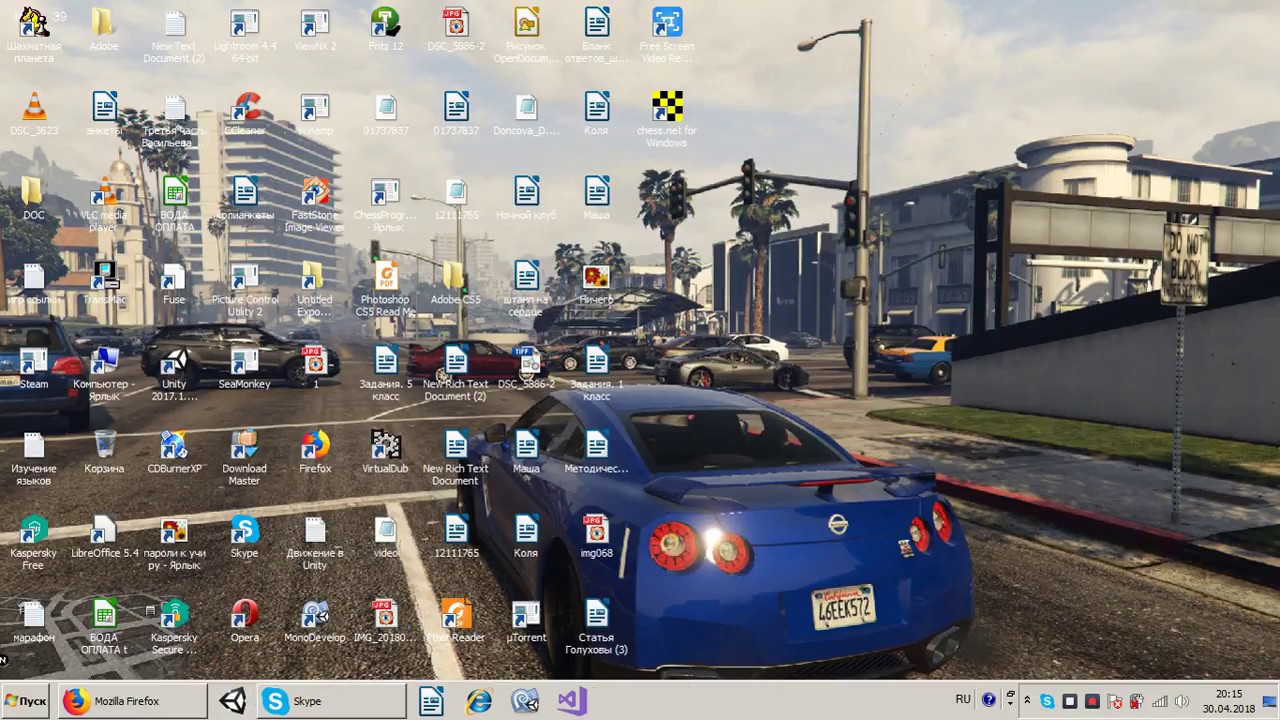Launch Firefox from the desktop icon

click(x=315, y=451)
